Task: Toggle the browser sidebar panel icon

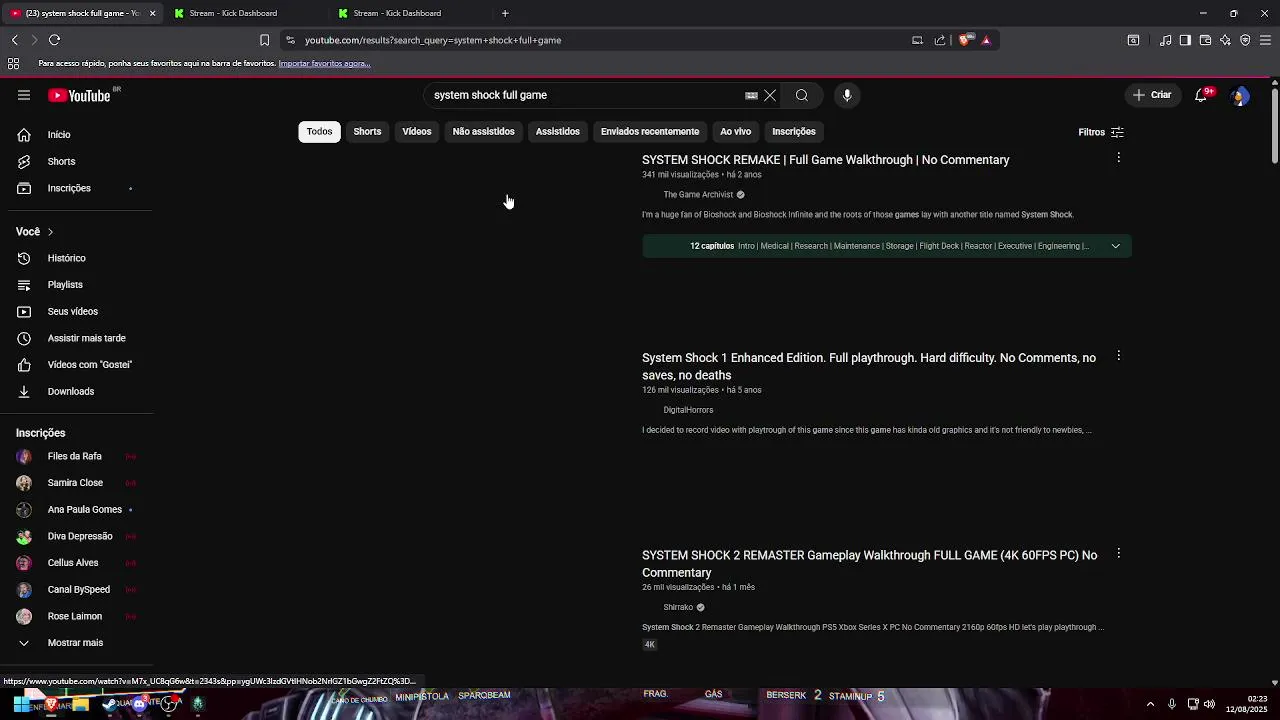Action: [x=1185, y=40]
